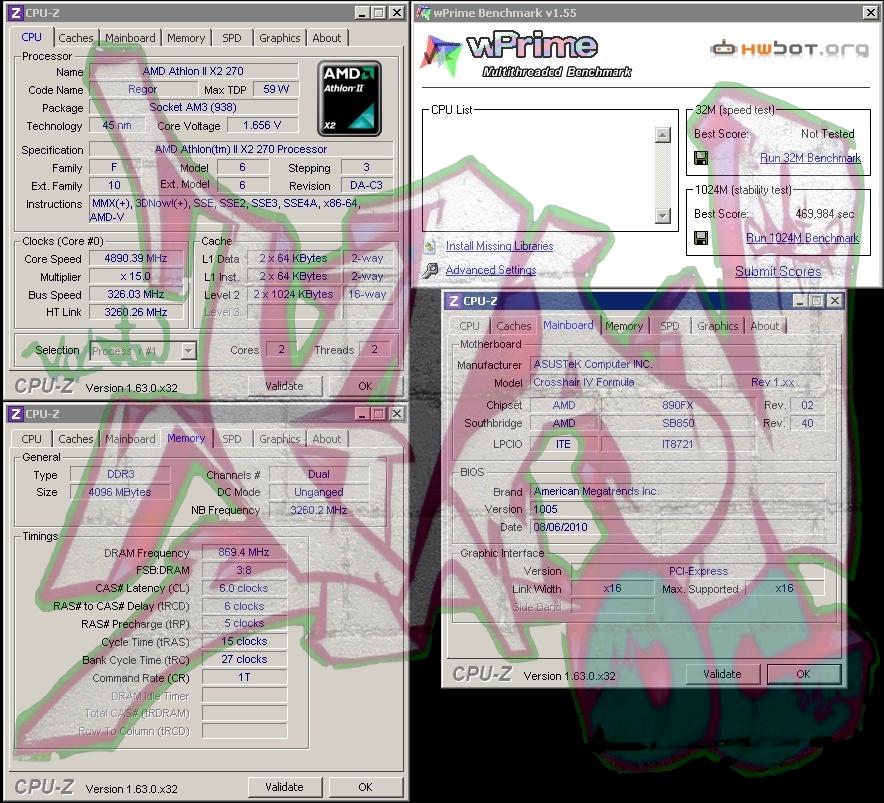Click OK in the Memory CPU-Z window
The image size is (884, 803).
tap(365, 787)
